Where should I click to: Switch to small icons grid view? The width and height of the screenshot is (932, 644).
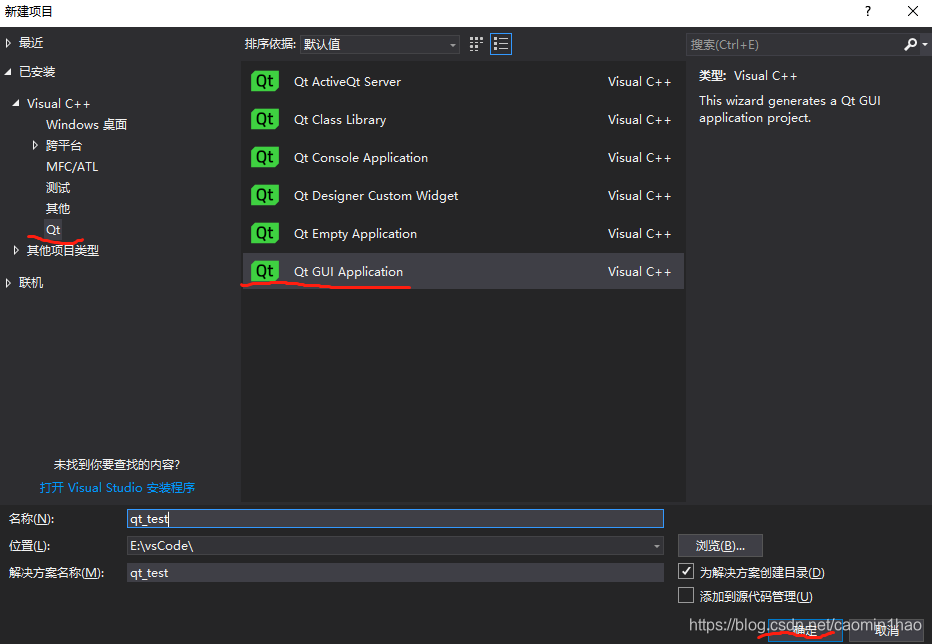click(476, 44)
